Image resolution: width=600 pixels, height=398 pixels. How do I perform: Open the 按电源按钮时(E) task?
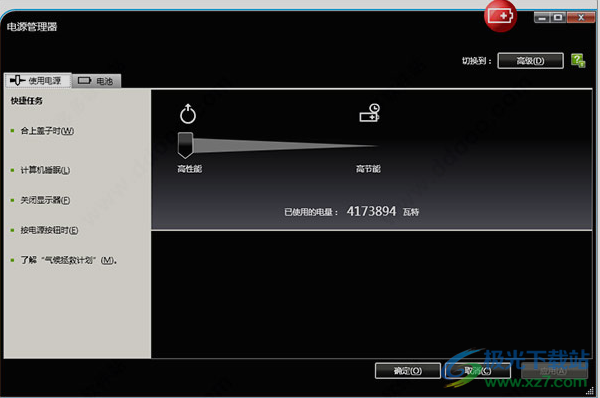[49, 230]
